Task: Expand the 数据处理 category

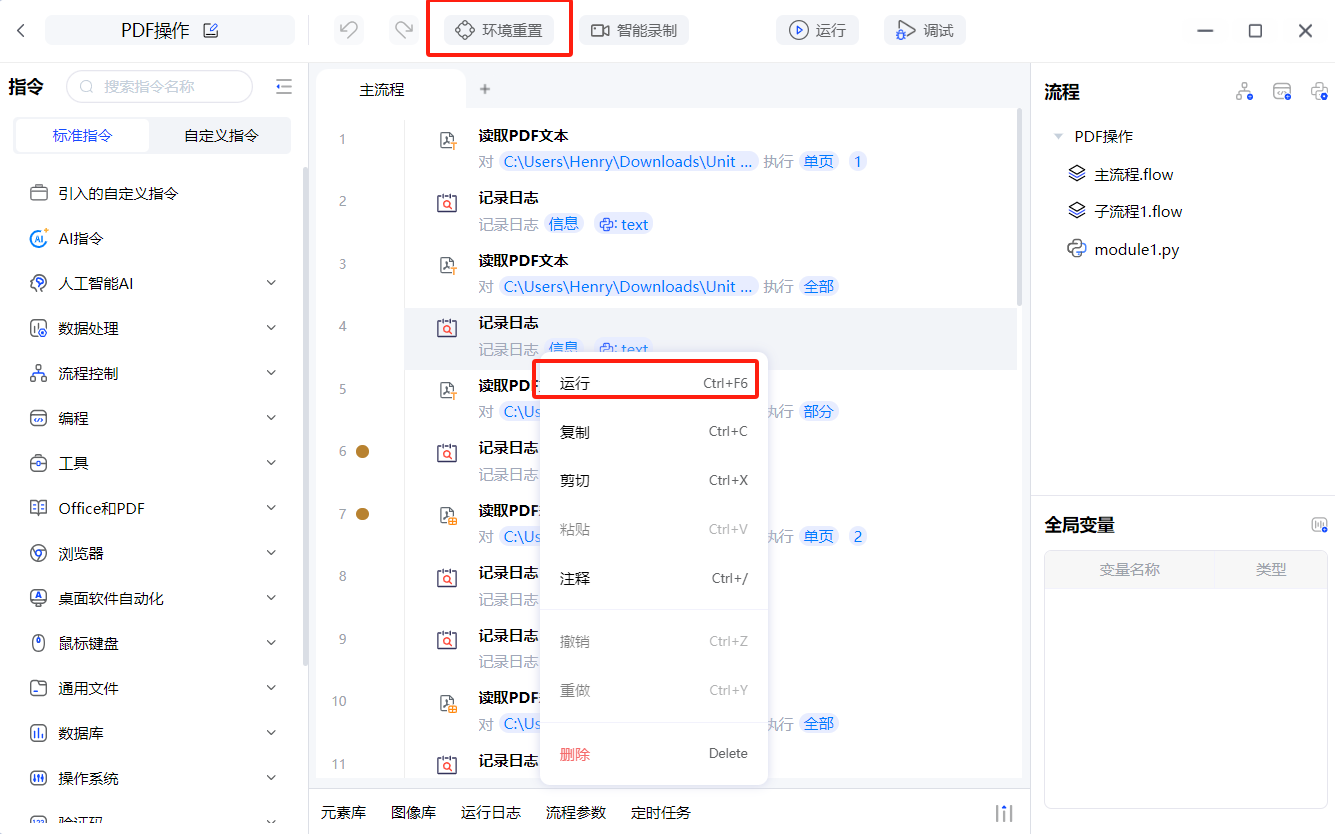Action: (x=271, y=328)
